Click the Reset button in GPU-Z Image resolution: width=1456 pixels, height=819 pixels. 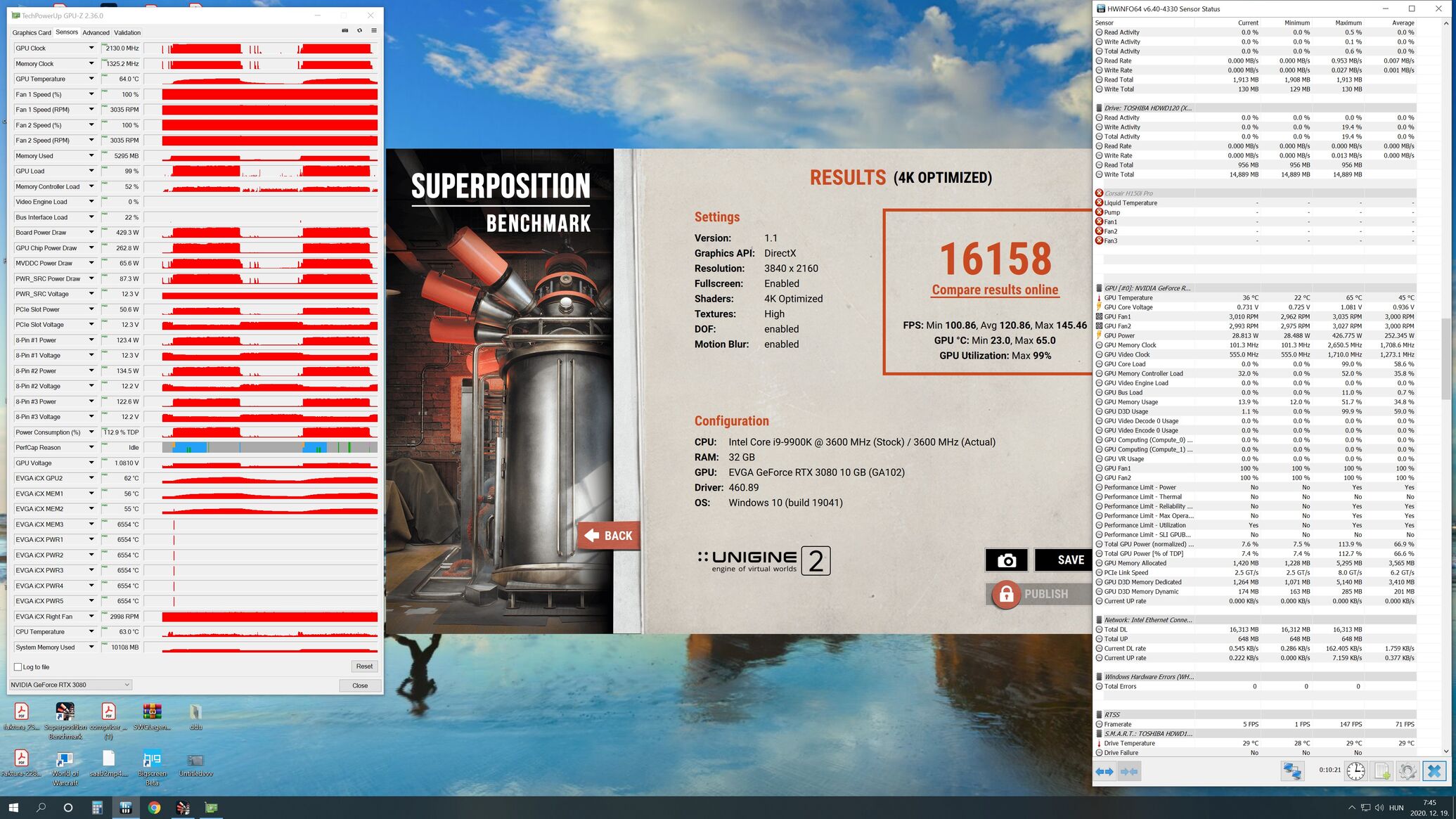(364, 666)
